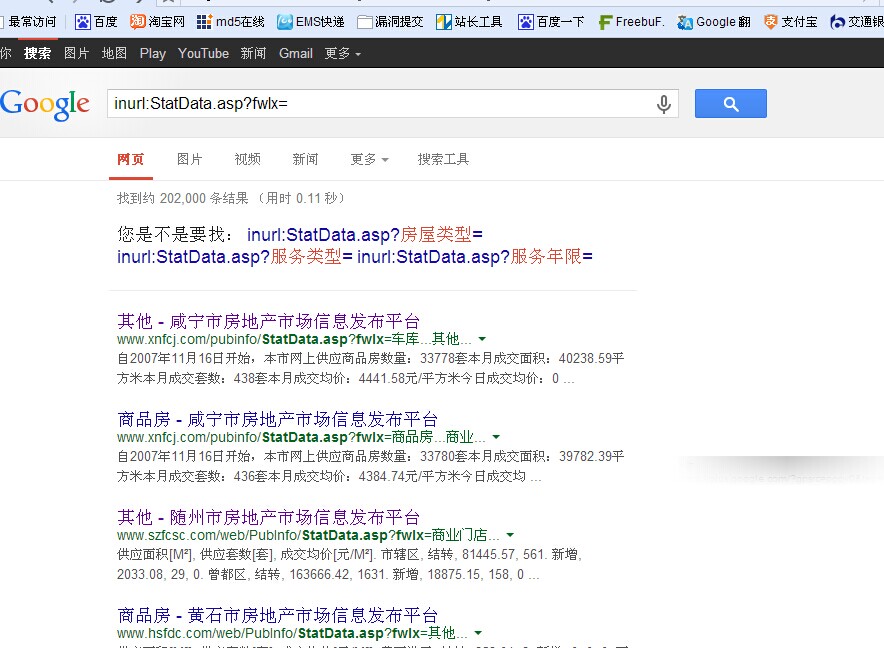Open 搜索工具 search tools
The image size is (884, 648).
point(443,160)
